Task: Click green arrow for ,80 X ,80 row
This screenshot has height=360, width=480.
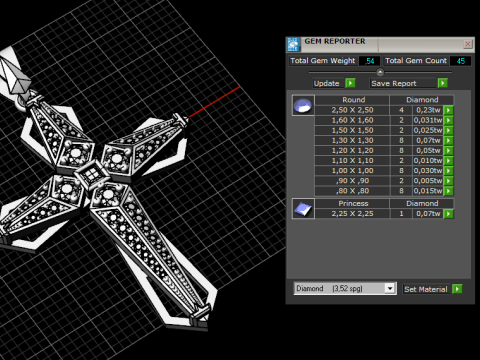Action: (449, 191)
